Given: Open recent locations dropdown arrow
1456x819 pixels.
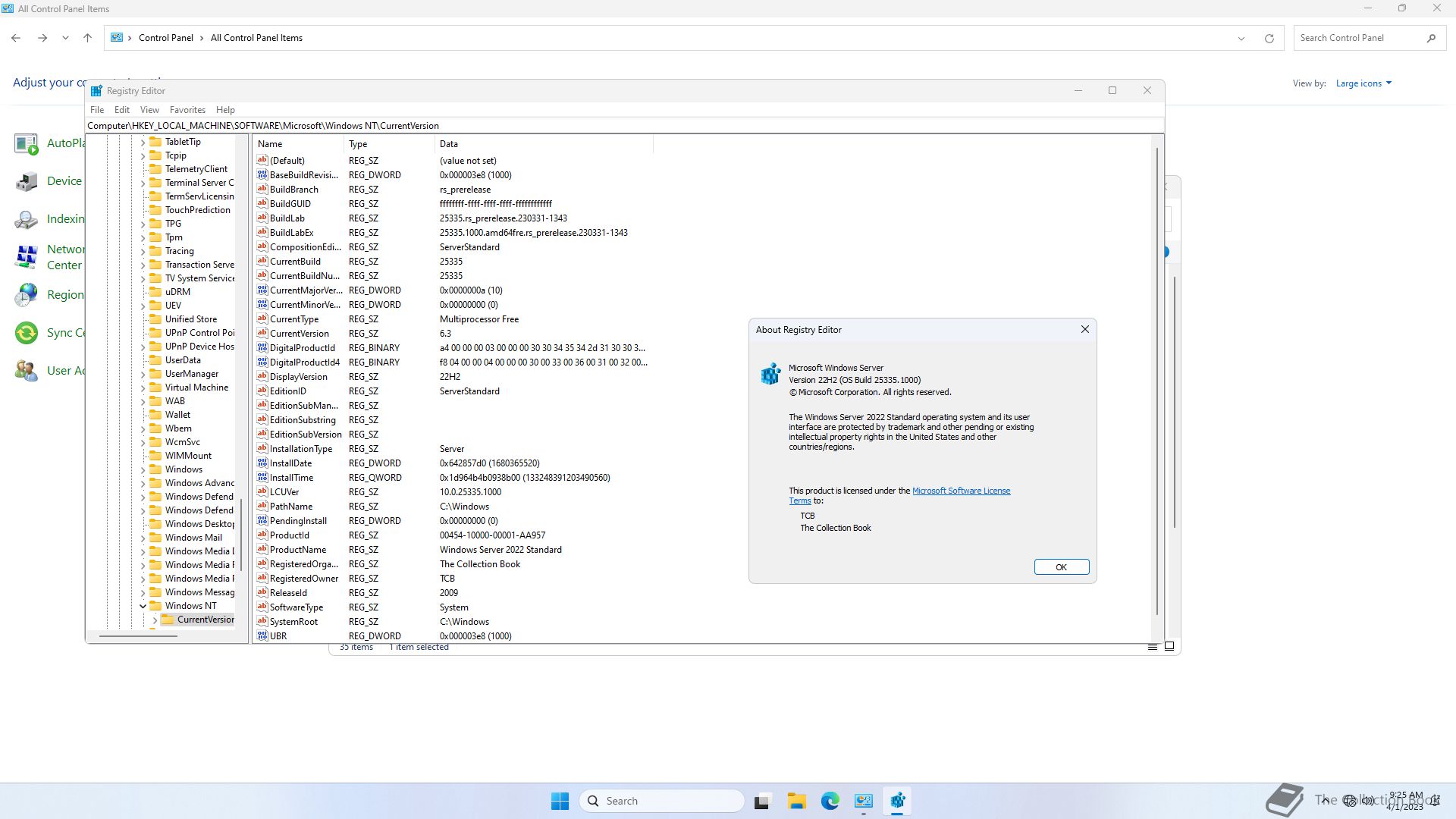Looking at the screenshot, I should tap(65, 38).
